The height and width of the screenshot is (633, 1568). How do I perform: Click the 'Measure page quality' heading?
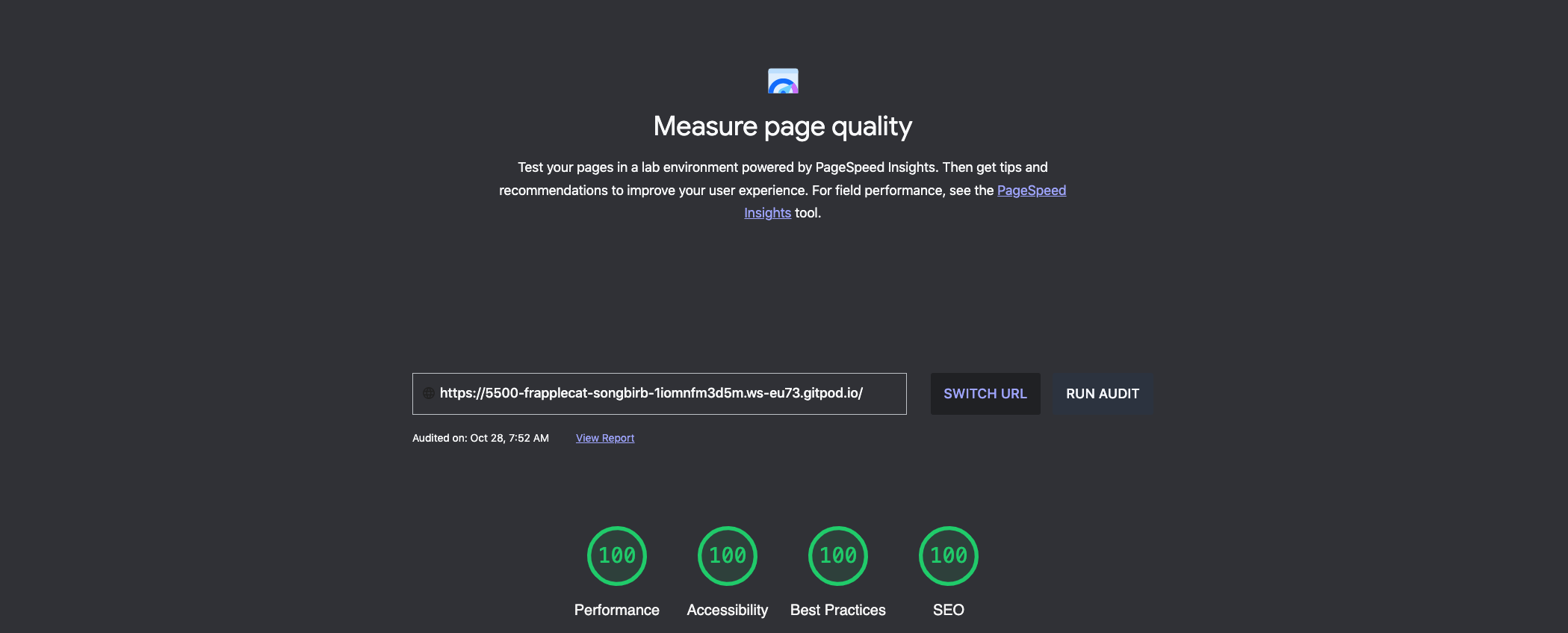(783, 126)
